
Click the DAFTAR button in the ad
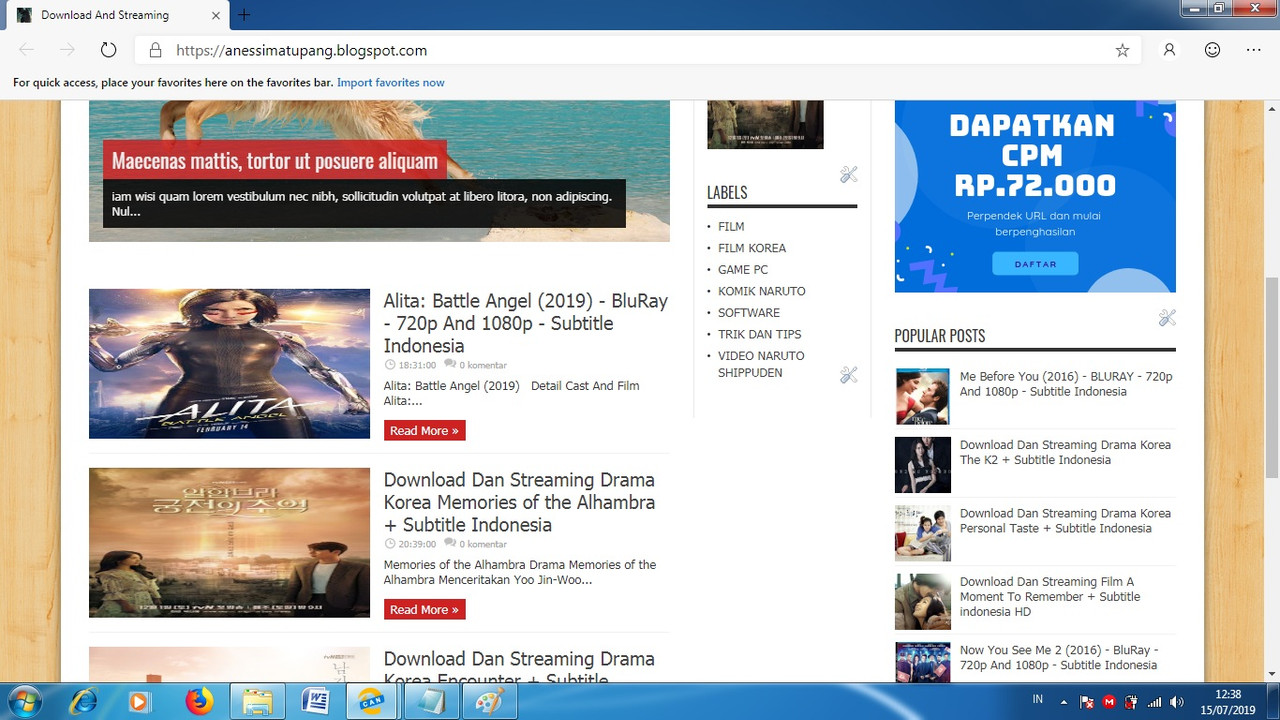(1035, 264)
